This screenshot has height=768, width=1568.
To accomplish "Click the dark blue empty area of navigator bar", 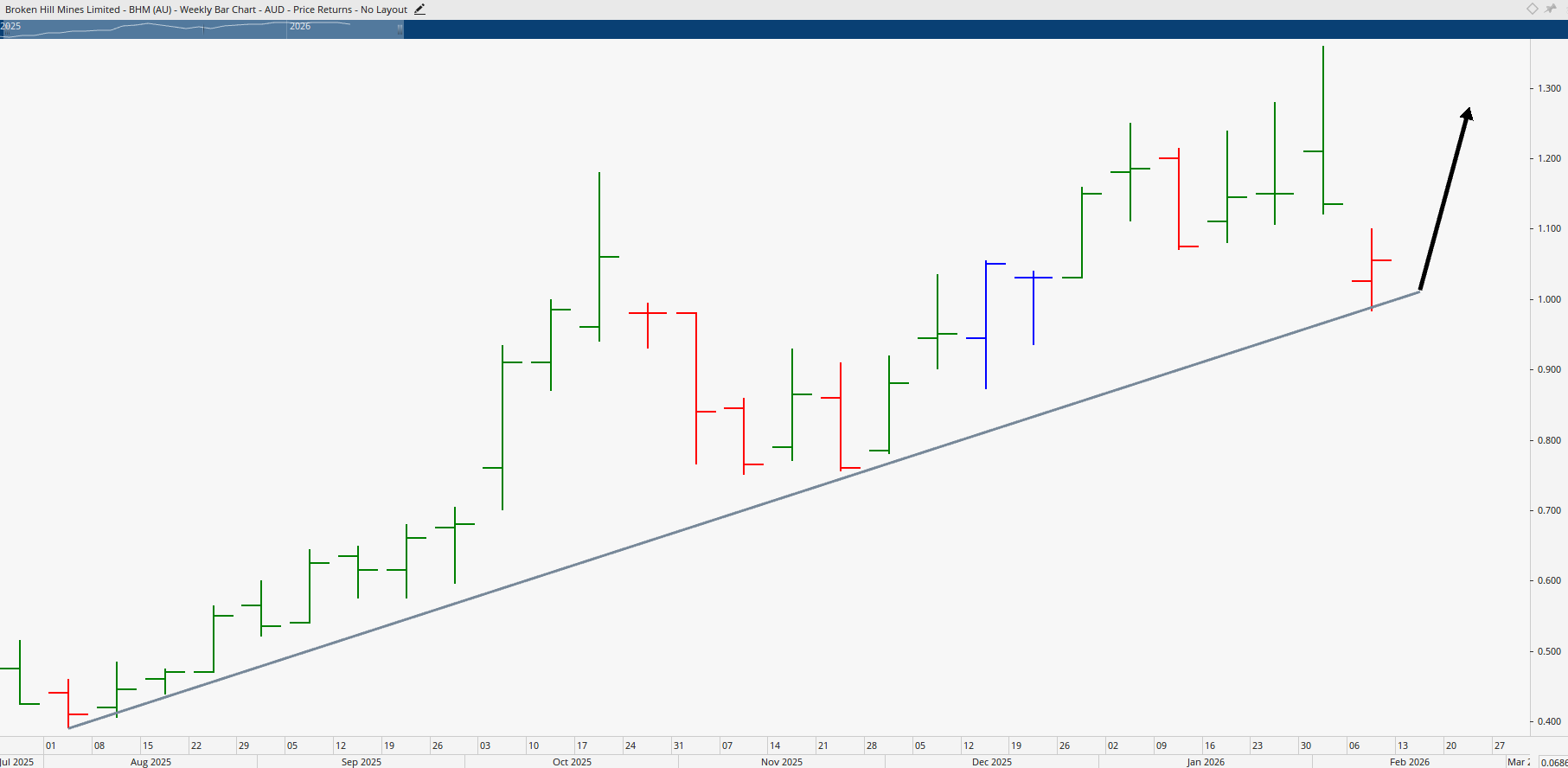I will click(x=951, y=29).
